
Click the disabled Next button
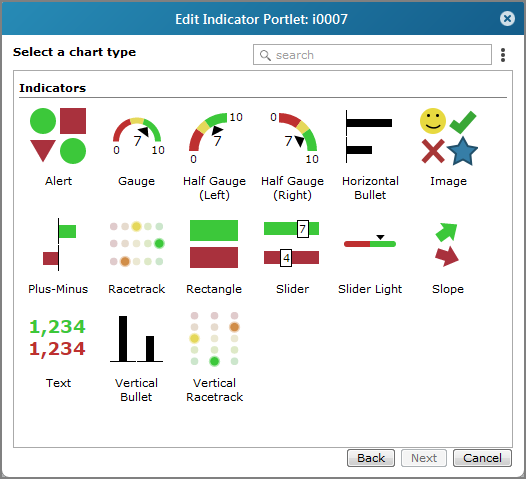[424, 458]
